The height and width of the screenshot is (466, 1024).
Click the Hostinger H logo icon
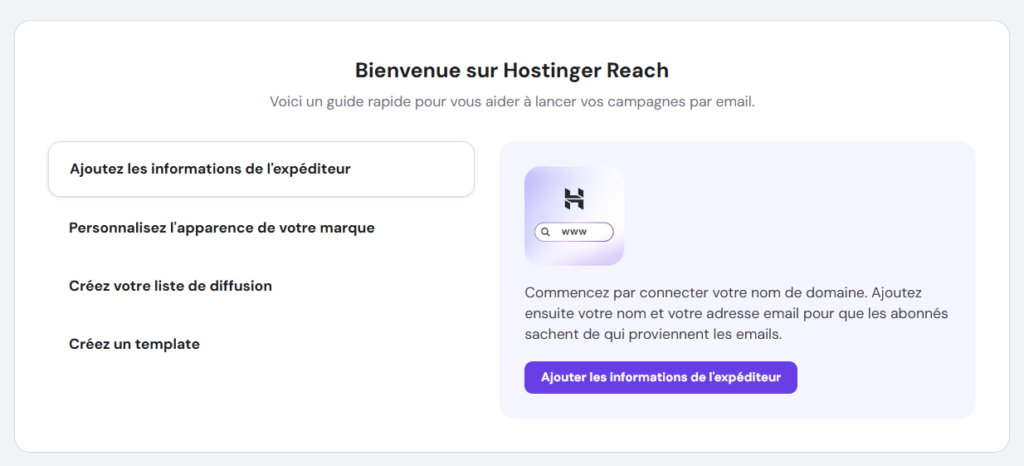click(573, 198)
